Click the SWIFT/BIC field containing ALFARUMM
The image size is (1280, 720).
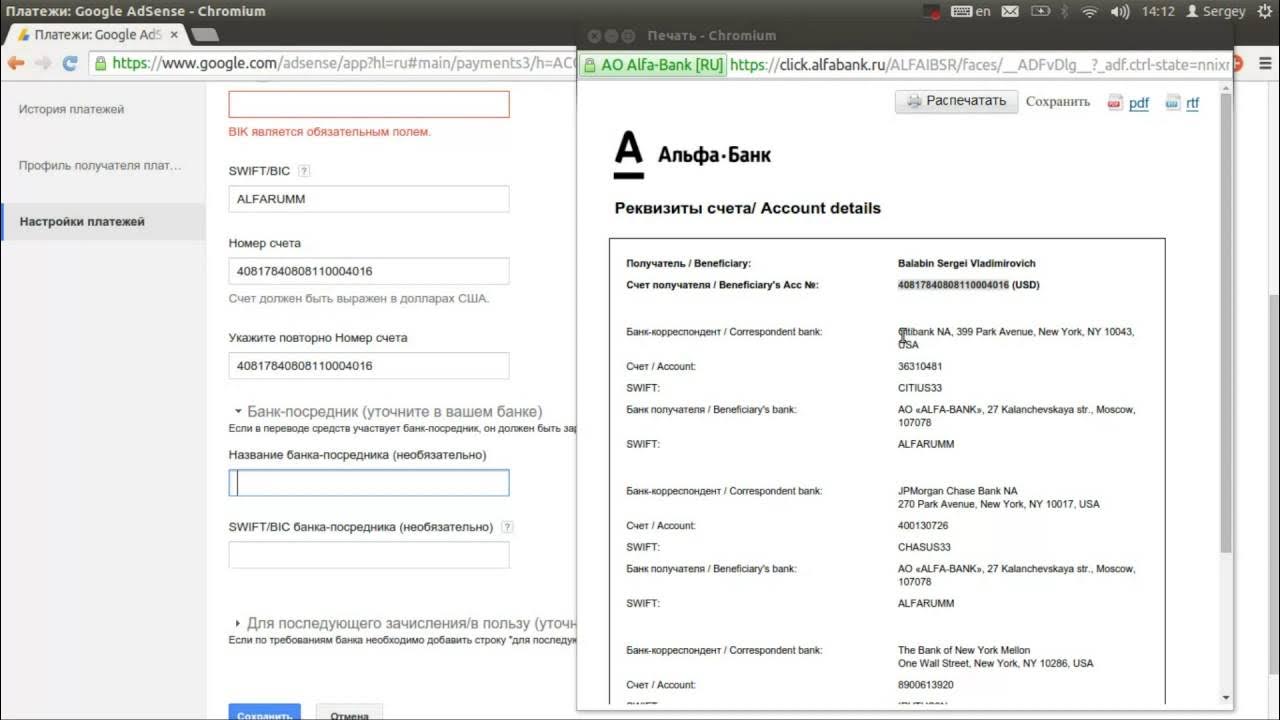click(369, 199)
